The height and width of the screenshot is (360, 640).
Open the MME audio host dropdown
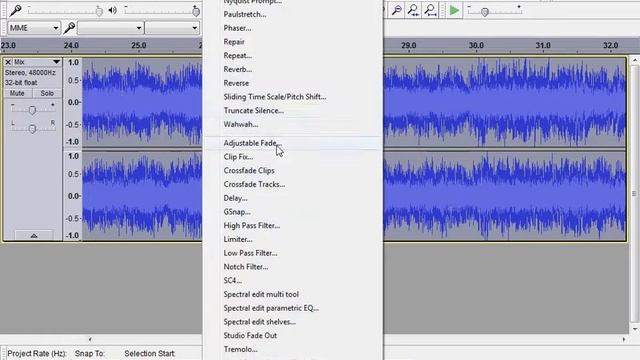click(34, 28)
